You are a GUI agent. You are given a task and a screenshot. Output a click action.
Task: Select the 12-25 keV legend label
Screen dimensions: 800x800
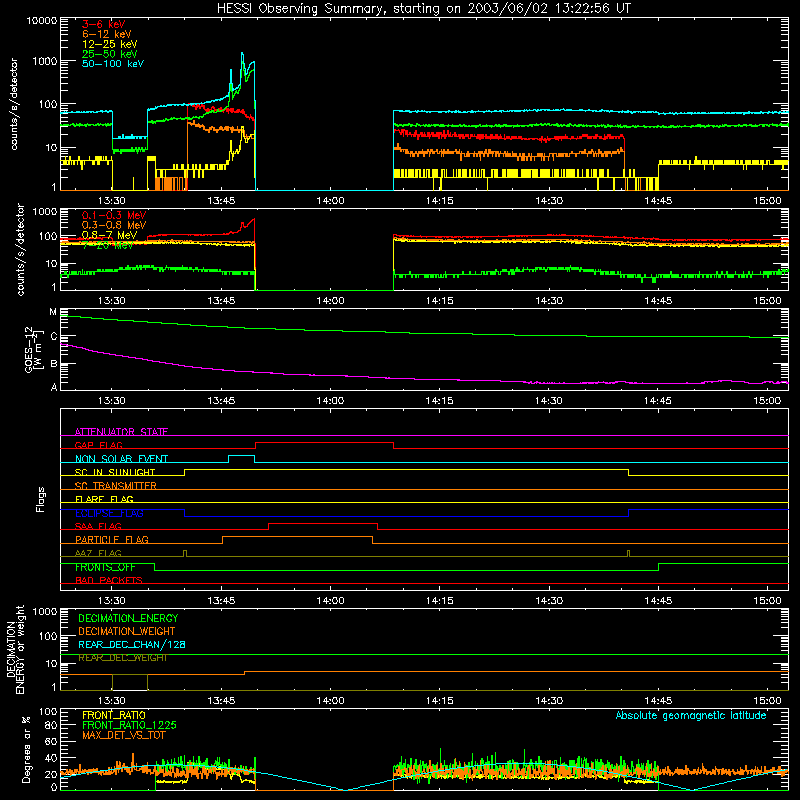point(110,44)
